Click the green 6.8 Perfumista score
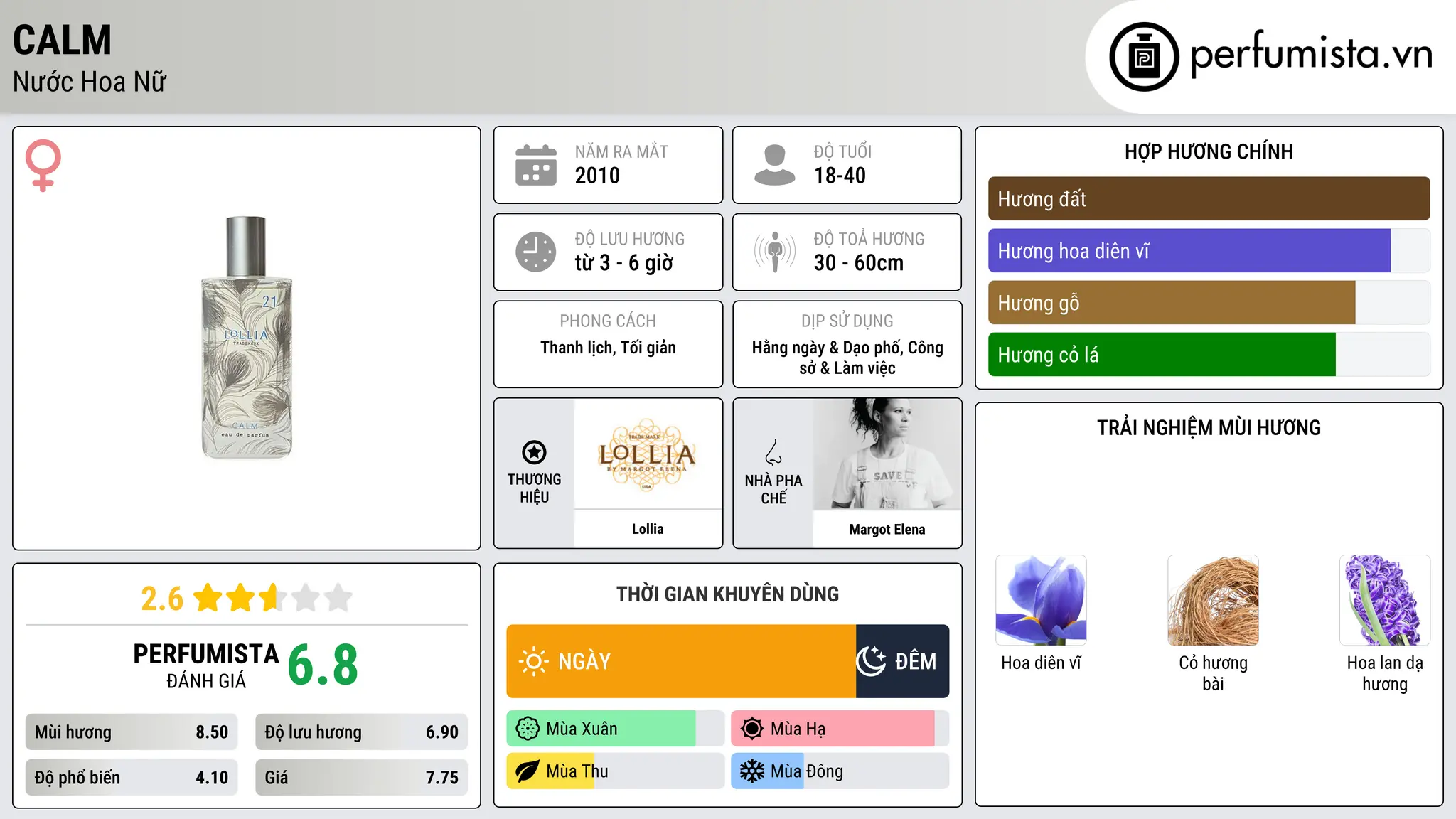The width and height of the screenshot is (1456, 819). [x=323, y=665]
